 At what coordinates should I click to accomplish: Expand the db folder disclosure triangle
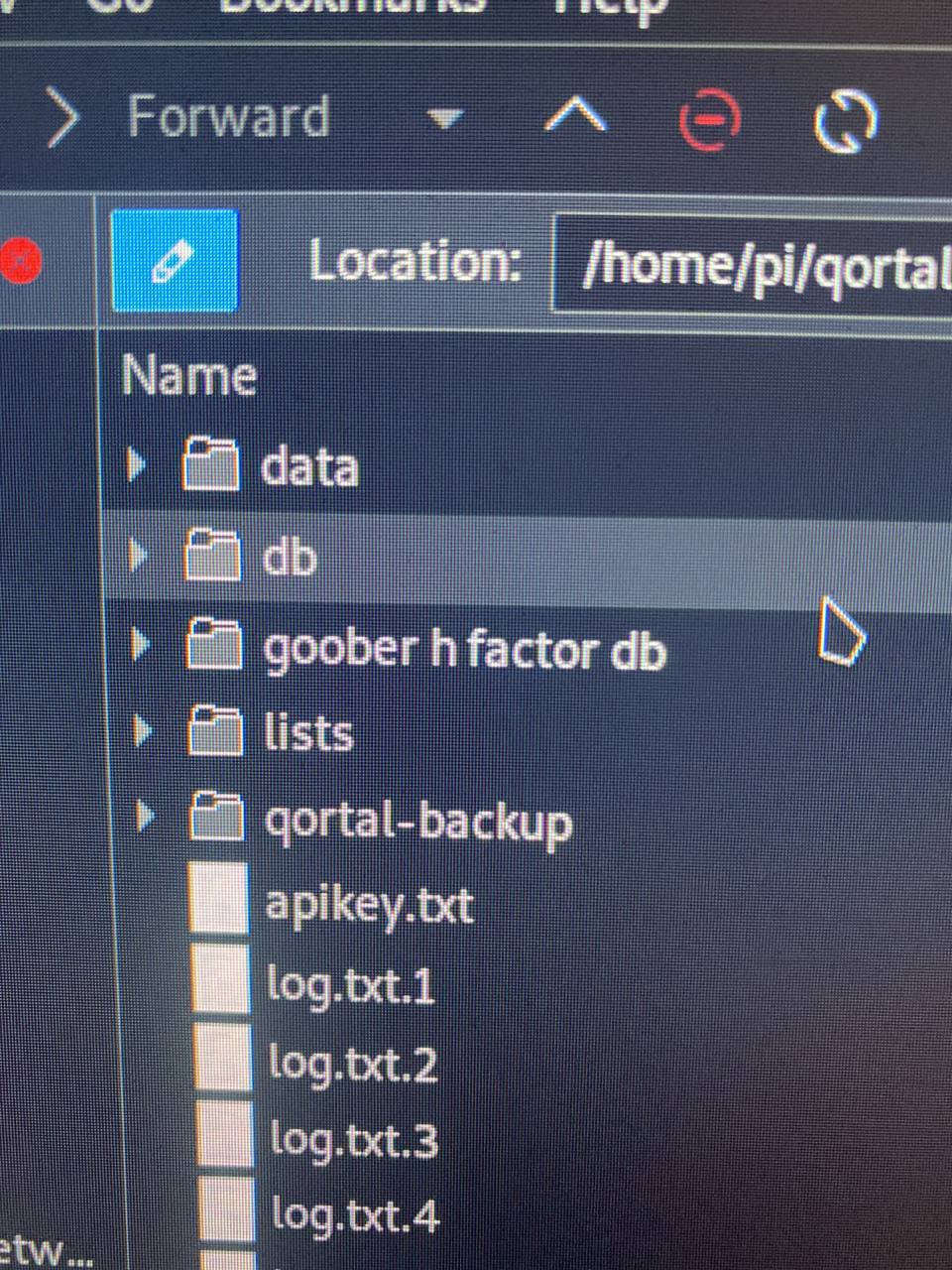(x=139, y=555)
